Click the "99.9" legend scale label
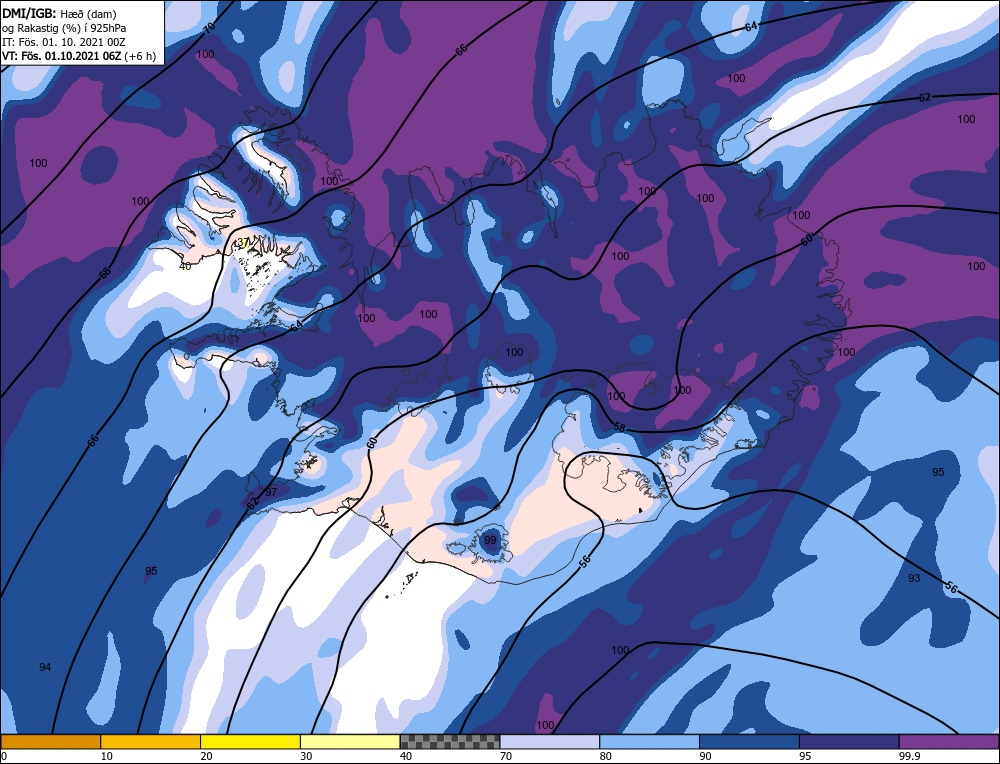The width and height of the screenshot is (1000, 764). [908, 756]
